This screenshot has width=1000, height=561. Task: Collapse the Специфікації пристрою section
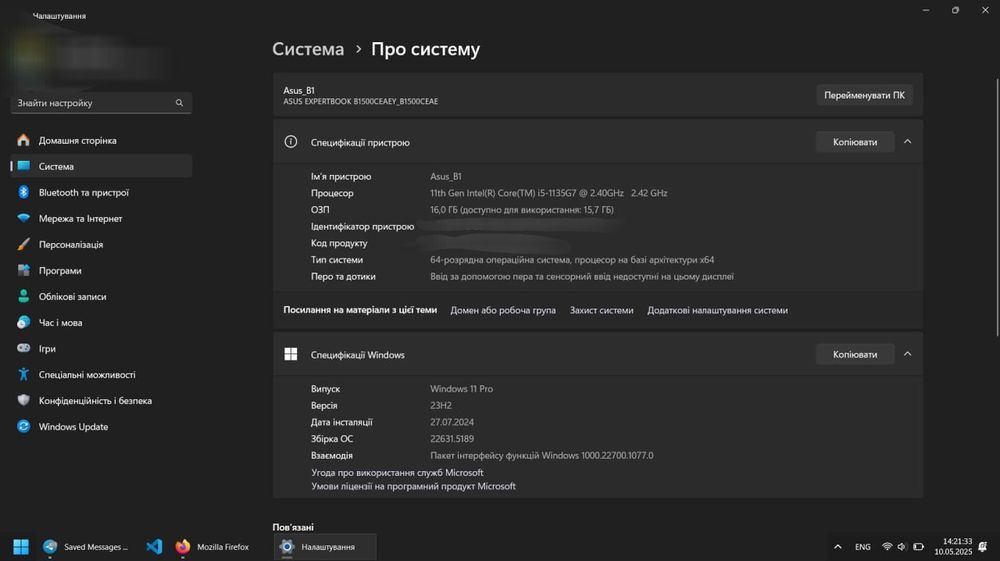pyautogui.click(x=907, y=142)
